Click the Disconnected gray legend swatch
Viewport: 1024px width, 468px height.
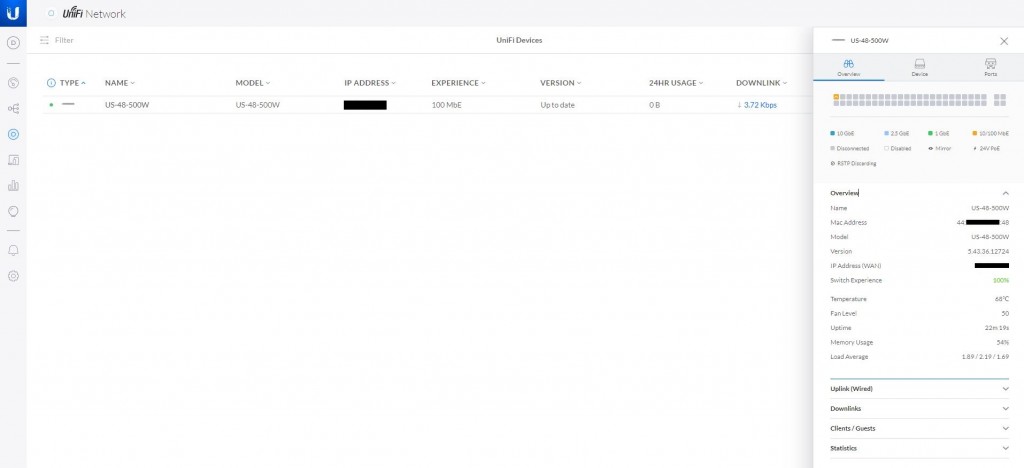[833, 149]
